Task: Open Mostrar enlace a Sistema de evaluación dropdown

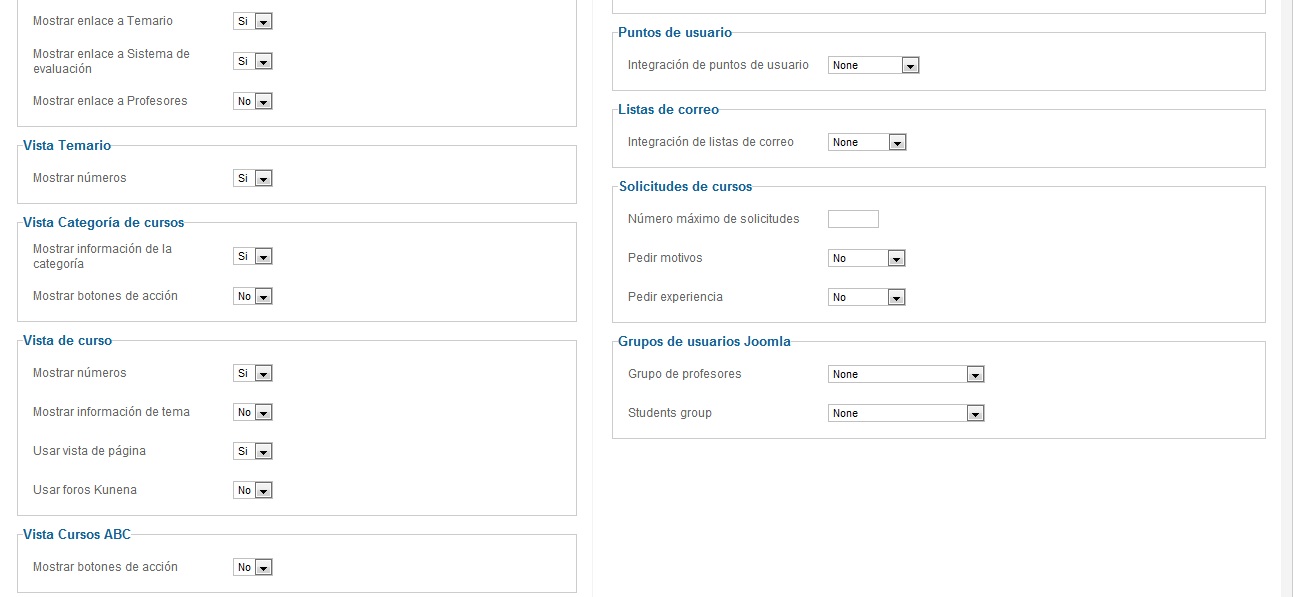Action: point(253,61)
